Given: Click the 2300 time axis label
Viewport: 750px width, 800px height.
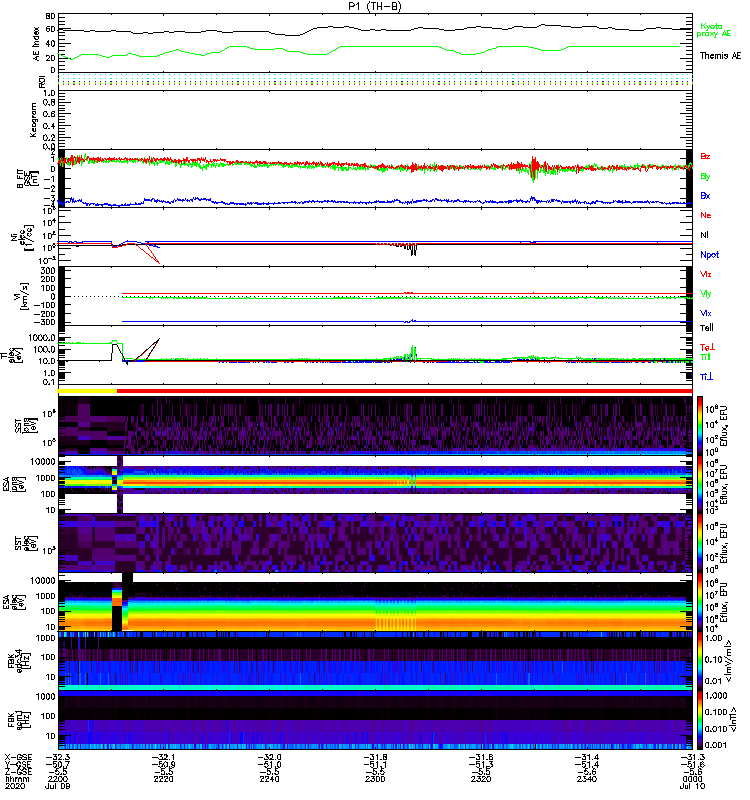Looking at the screenshot, I should (x=375, y=779).
